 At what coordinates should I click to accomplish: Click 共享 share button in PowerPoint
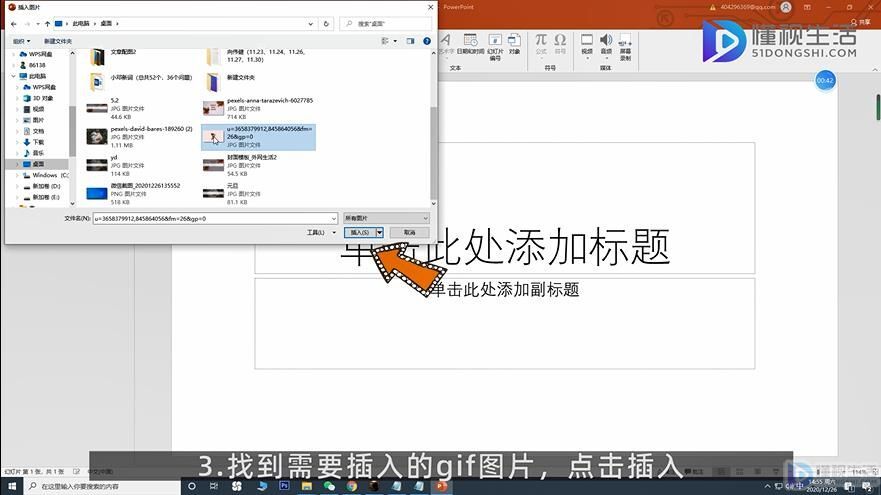pyautogui.click(x=860, y=22)
